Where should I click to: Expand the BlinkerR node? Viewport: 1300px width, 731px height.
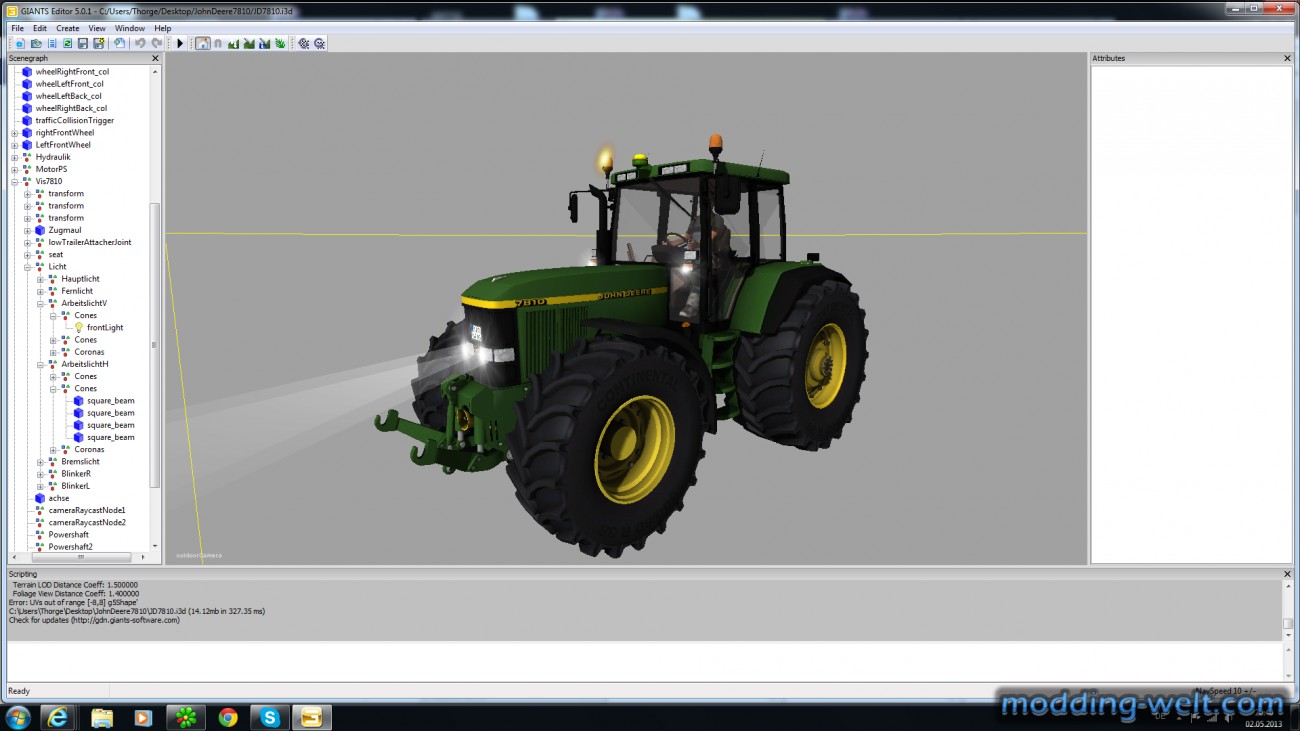point(41,474)
